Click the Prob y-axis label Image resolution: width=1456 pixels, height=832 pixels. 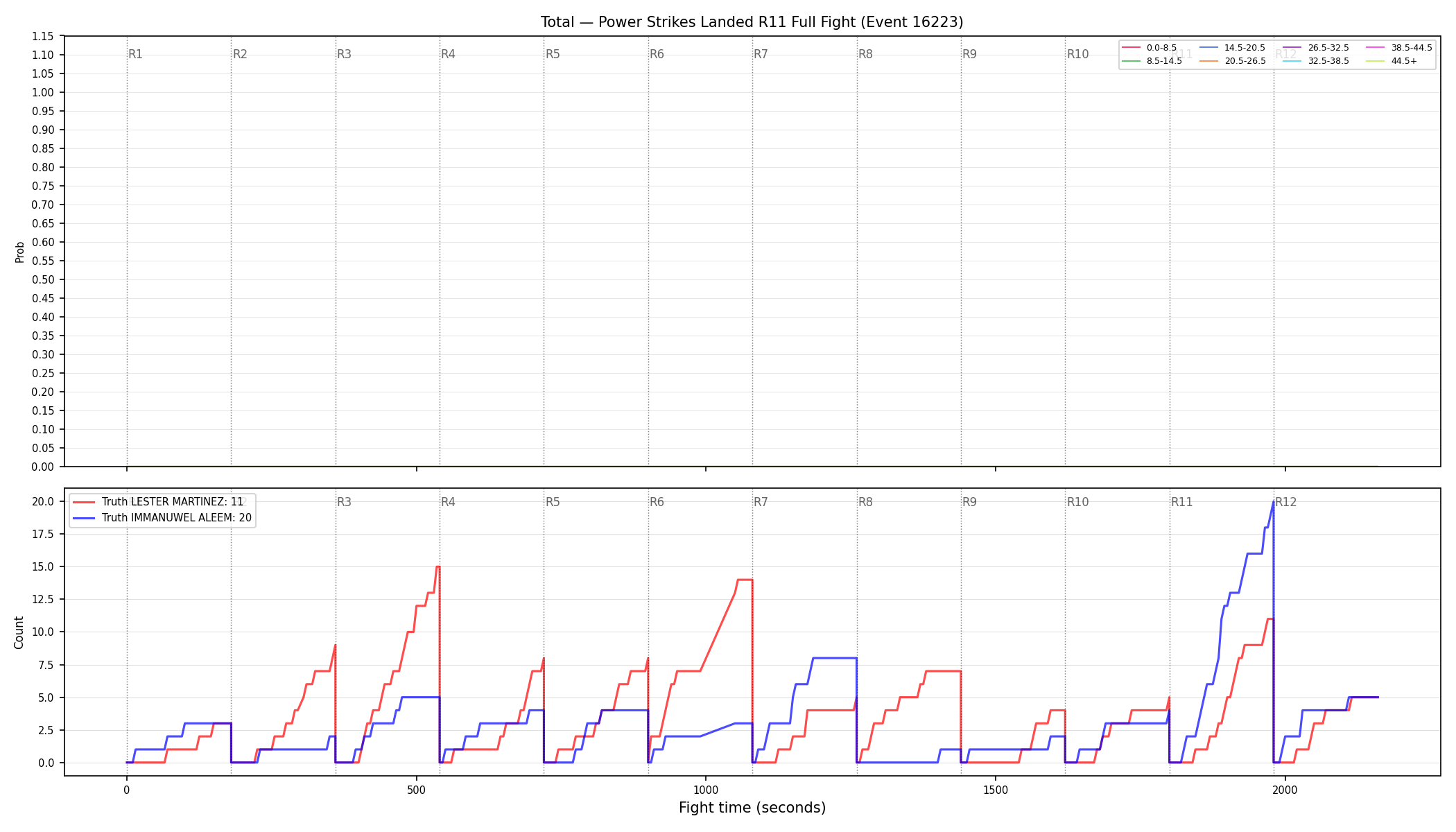pyautogui.click(x=19, y=252)
